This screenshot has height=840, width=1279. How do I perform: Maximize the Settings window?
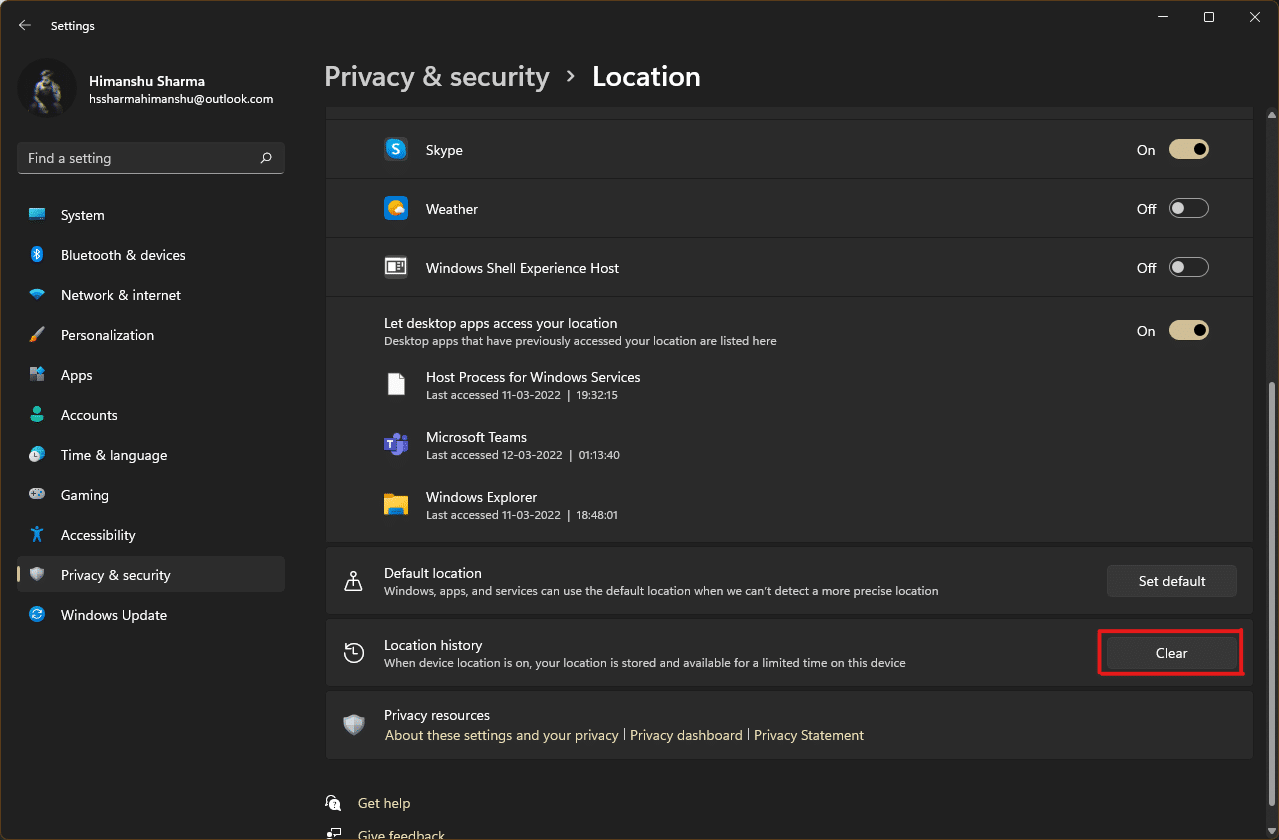[1209, 17]
